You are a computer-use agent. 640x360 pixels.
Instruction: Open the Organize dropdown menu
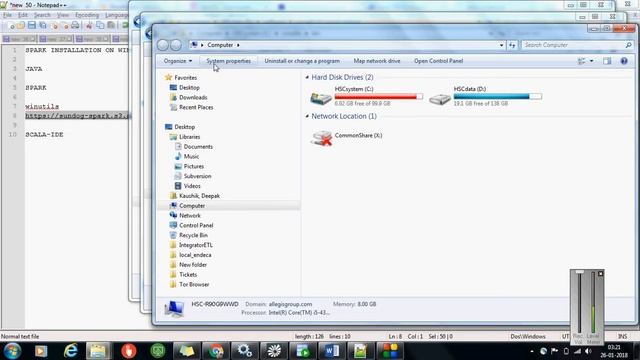178,61
